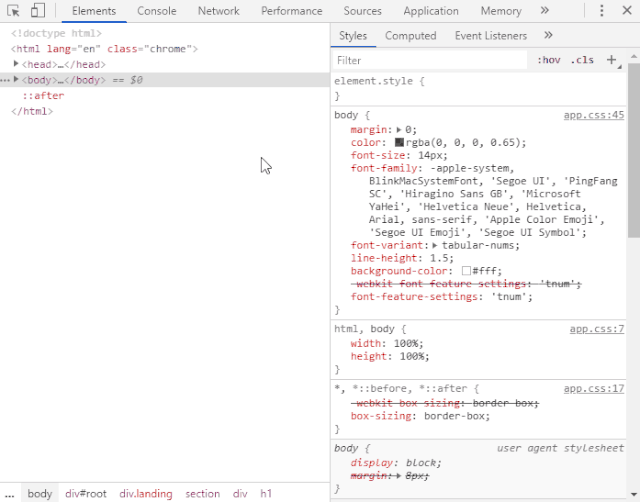640x502 pixels.
Task: Open the app.css:7 source link
Action: pos(597,329)
